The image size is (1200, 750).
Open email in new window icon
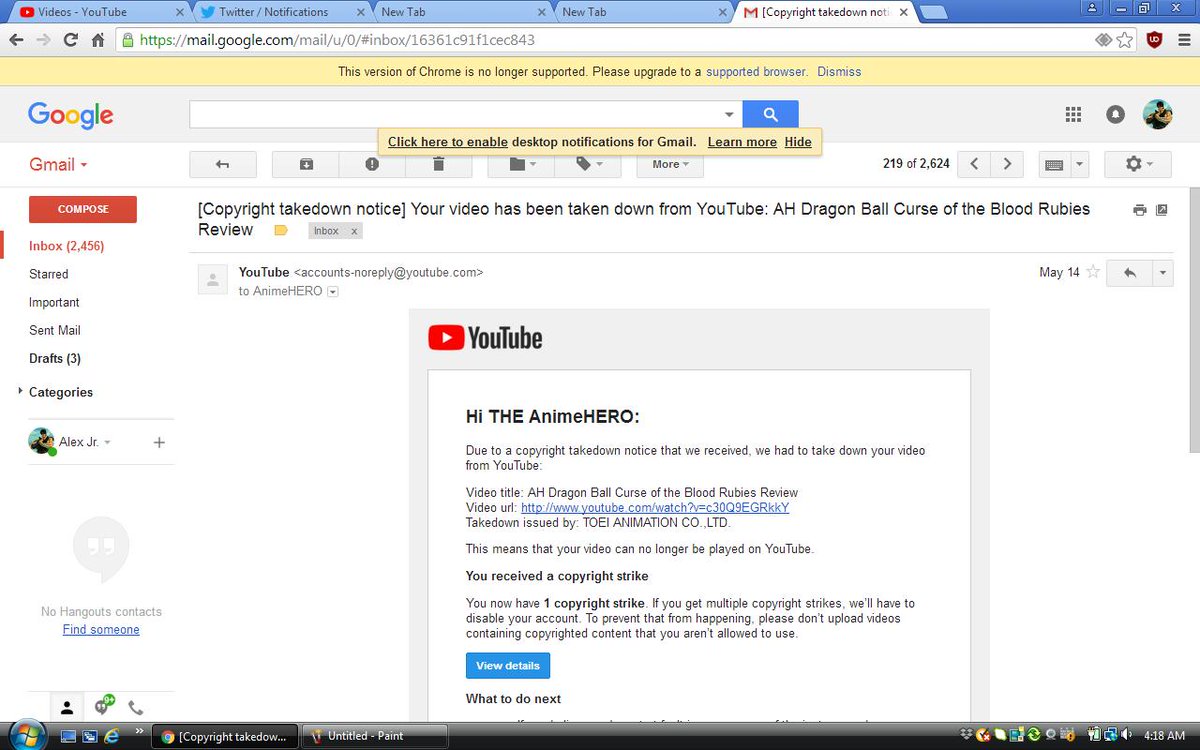pos(1162,210)
